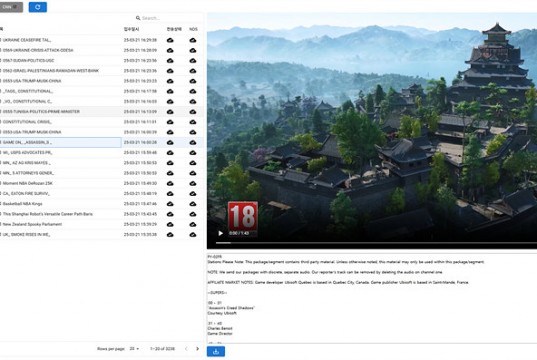Click transfer status cloud for ISRAEL-PALESTINIANS-RAMADAN row
The width and height of the screenshot is (537, 360).
point(170,71)
